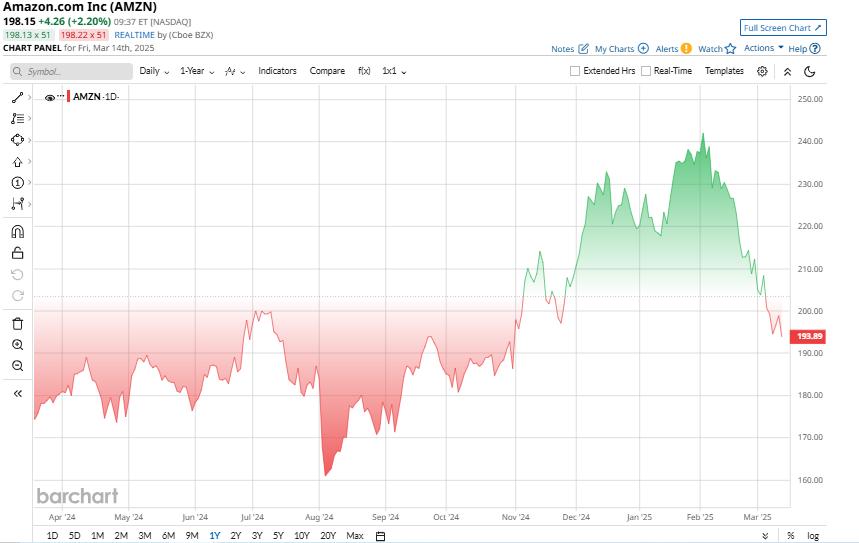The height and width of the screenshot is (543, 859).
Task: Select the 9M time range
Action: tap(192, 536)
